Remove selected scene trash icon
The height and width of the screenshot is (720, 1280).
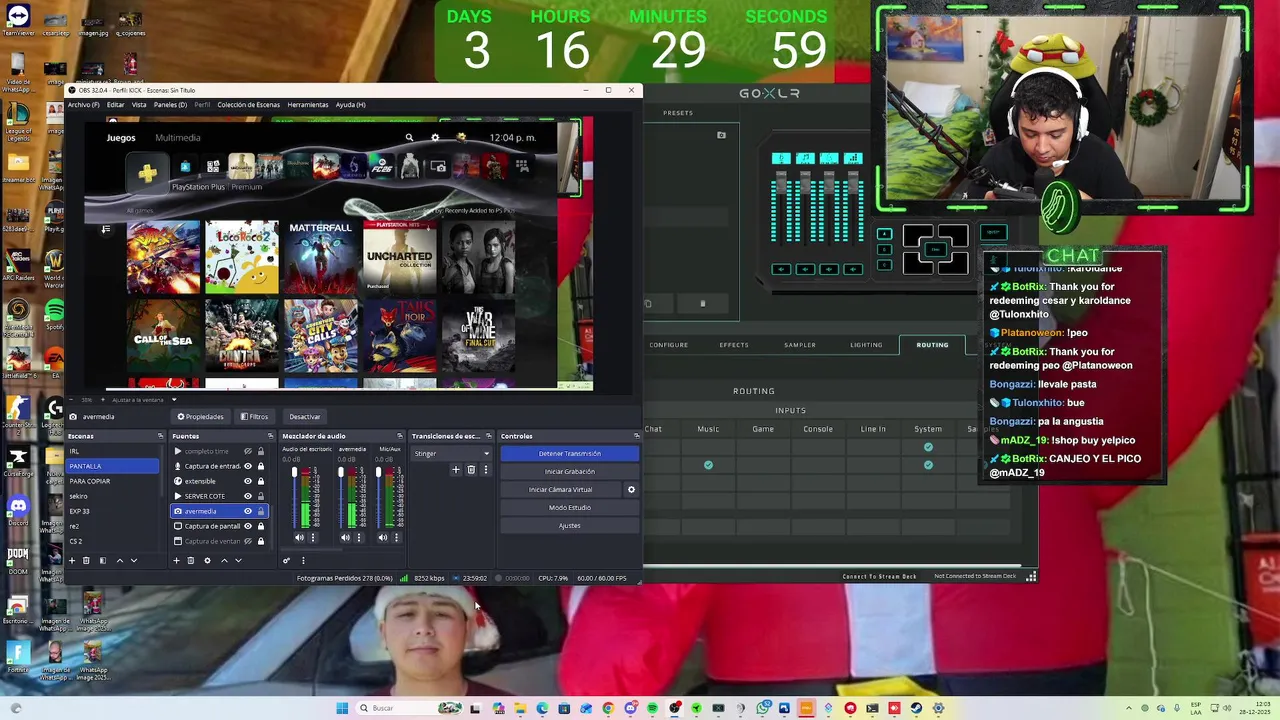point(86,560)
